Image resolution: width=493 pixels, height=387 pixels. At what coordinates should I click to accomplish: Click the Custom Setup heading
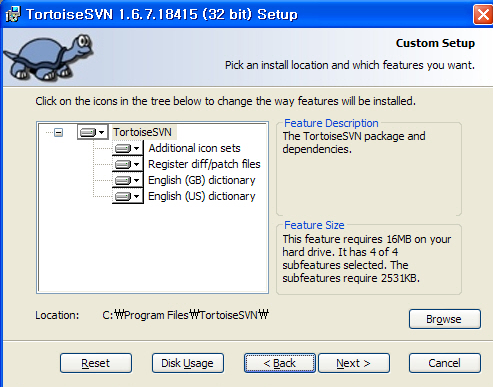435,43
